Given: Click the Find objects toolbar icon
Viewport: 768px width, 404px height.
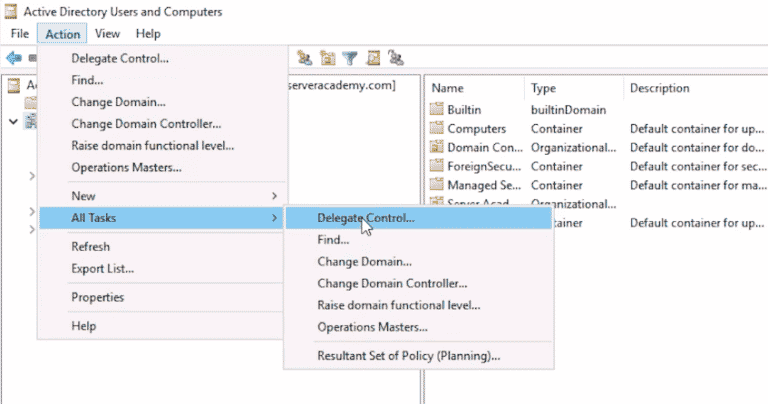Looking at the screenshot, I should [372, 58].
